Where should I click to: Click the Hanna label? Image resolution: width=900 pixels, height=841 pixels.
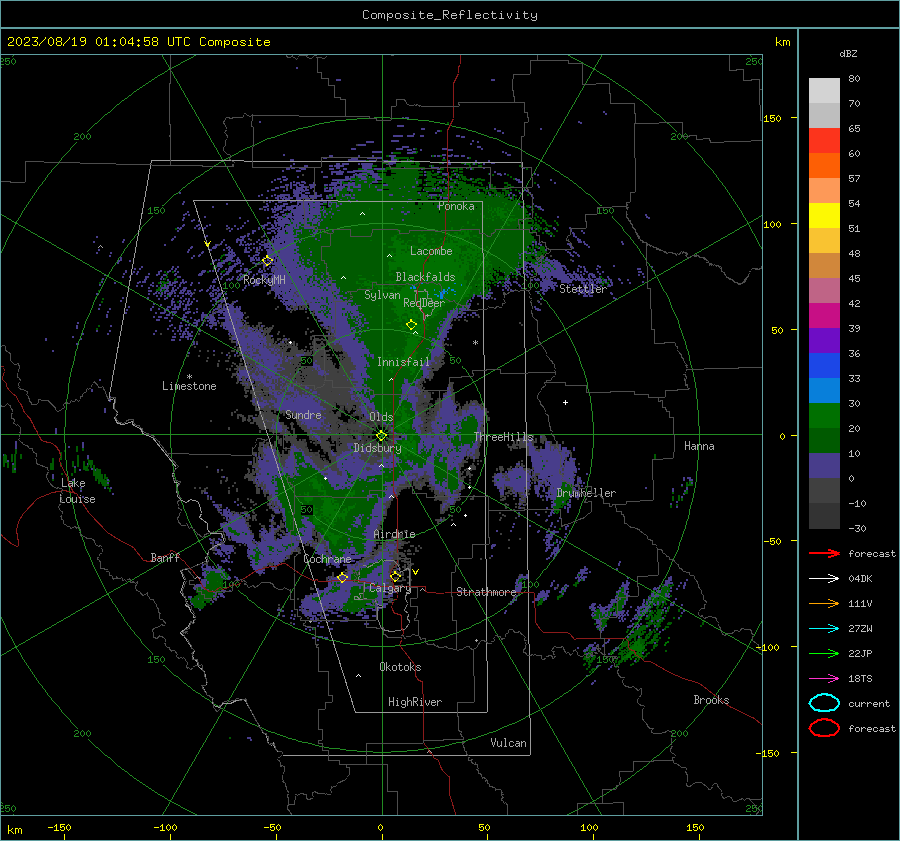[x=699, y=446]
